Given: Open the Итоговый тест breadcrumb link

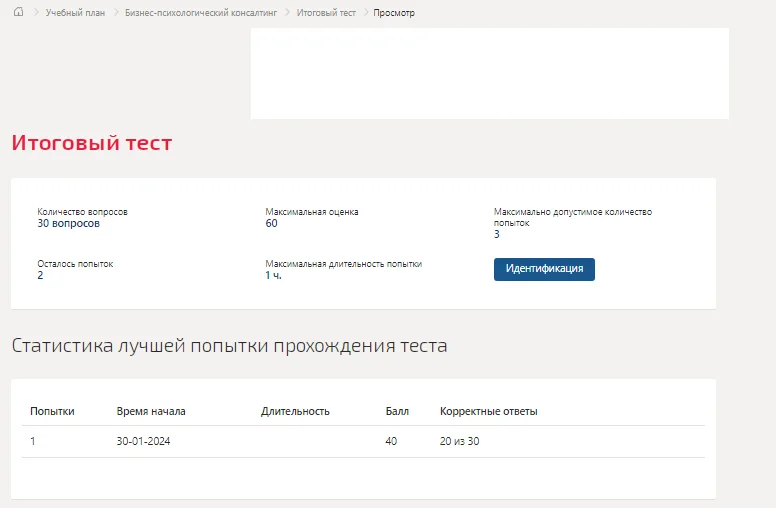Looking at the screenshot, I should 326,13.
